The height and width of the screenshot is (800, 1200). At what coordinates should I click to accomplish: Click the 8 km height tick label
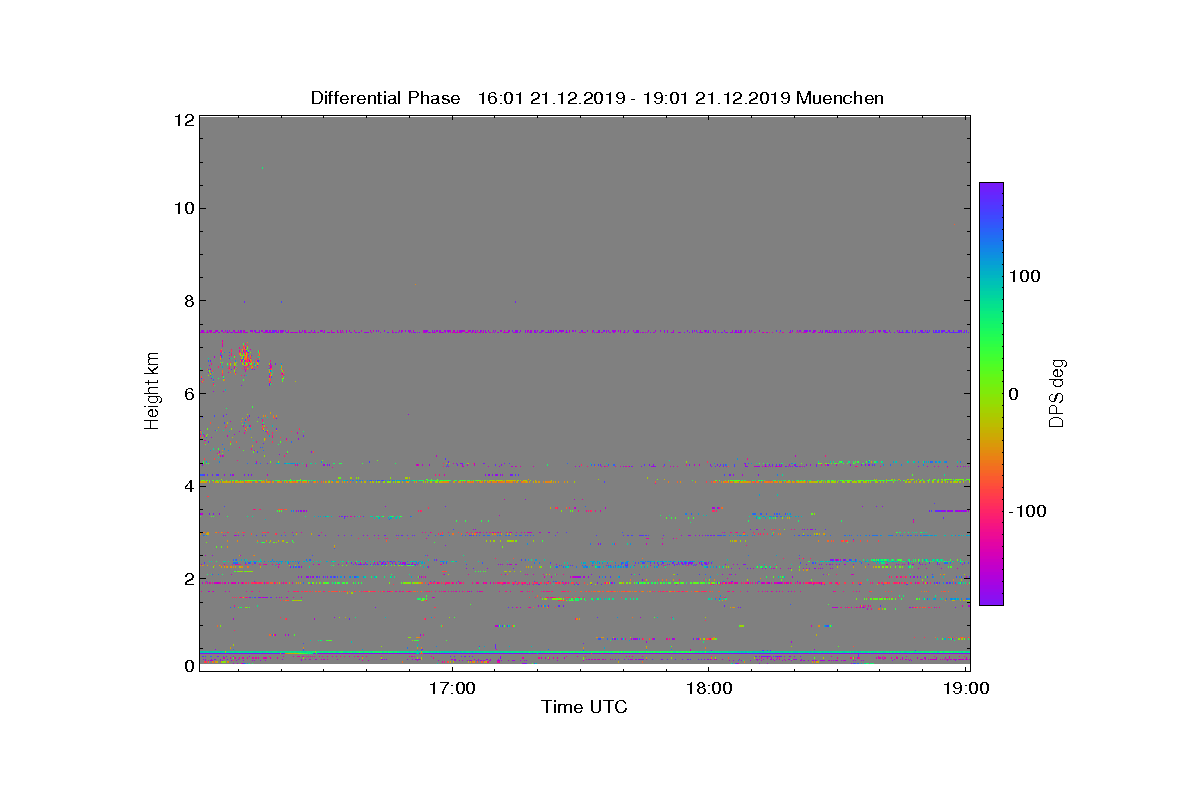(x=188, y=301)
